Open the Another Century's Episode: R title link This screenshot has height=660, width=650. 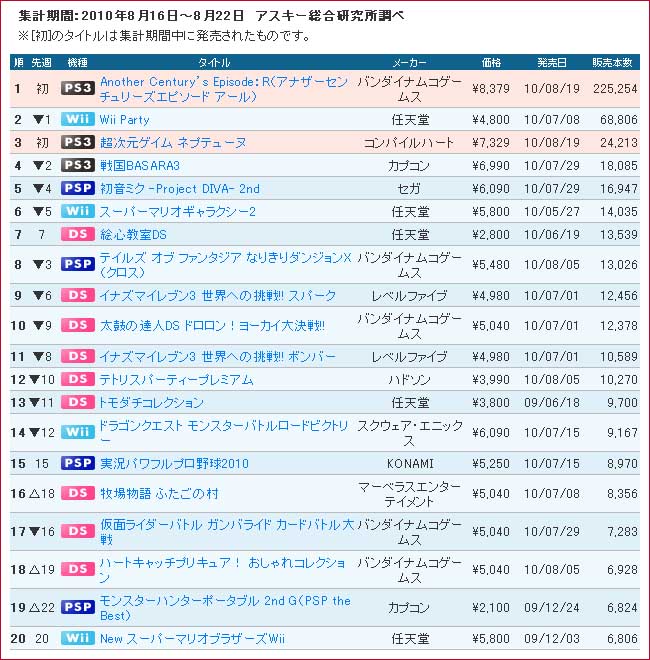pyautogui.click(x=224, y=89)
